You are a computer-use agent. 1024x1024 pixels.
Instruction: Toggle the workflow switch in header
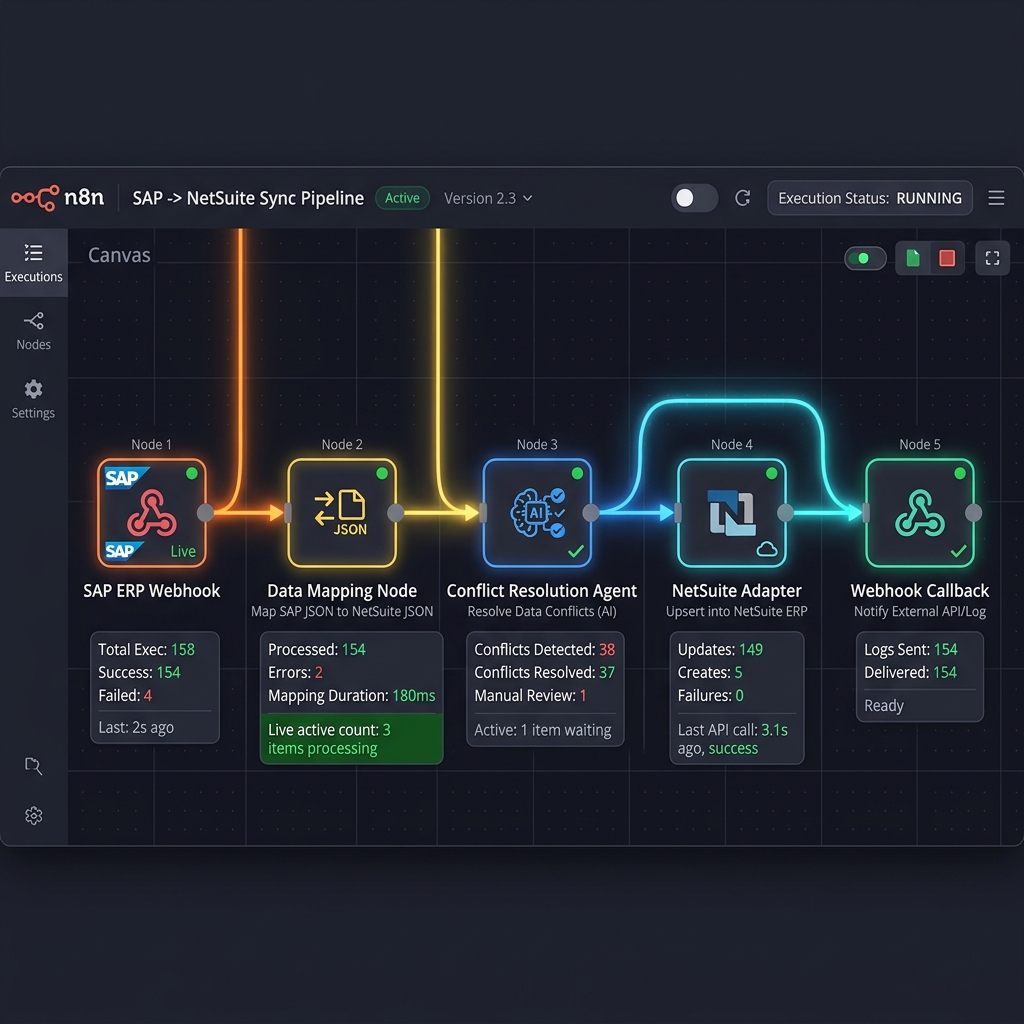tap(695, 198)
